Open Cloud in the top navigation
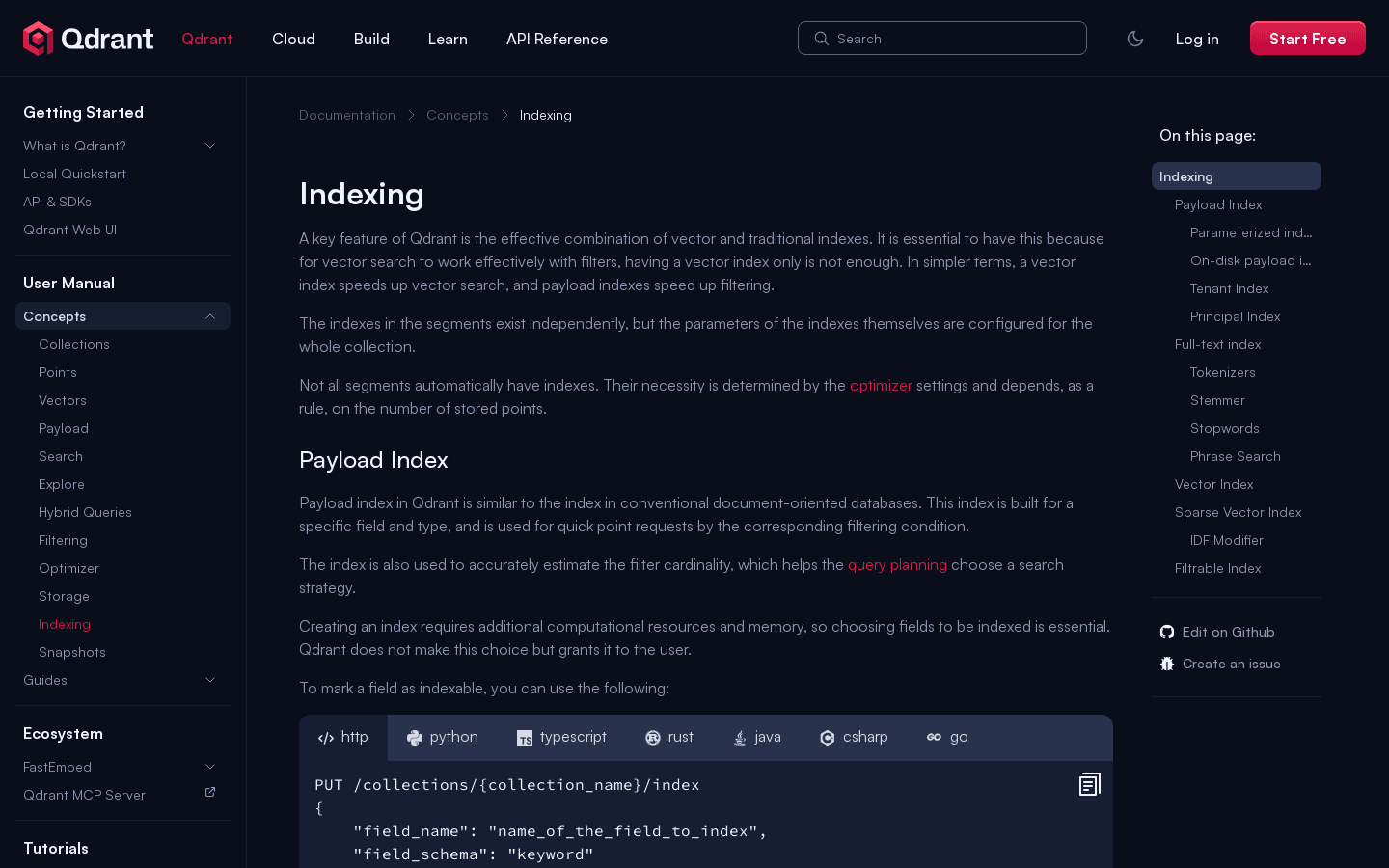1389x868 pixels. [x=294, y=39]
